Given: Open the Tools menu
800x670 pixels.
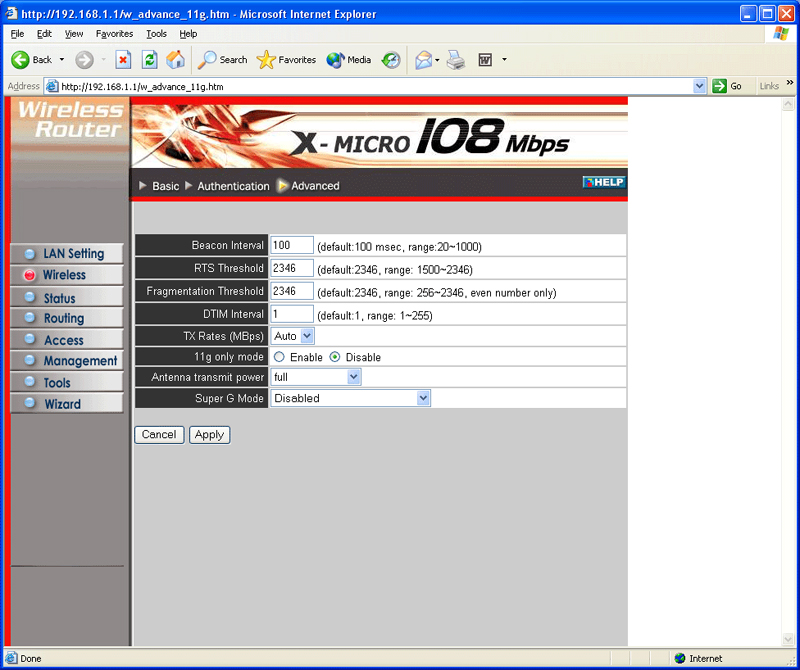Looking at the screenshot, I should pos(157,34).
